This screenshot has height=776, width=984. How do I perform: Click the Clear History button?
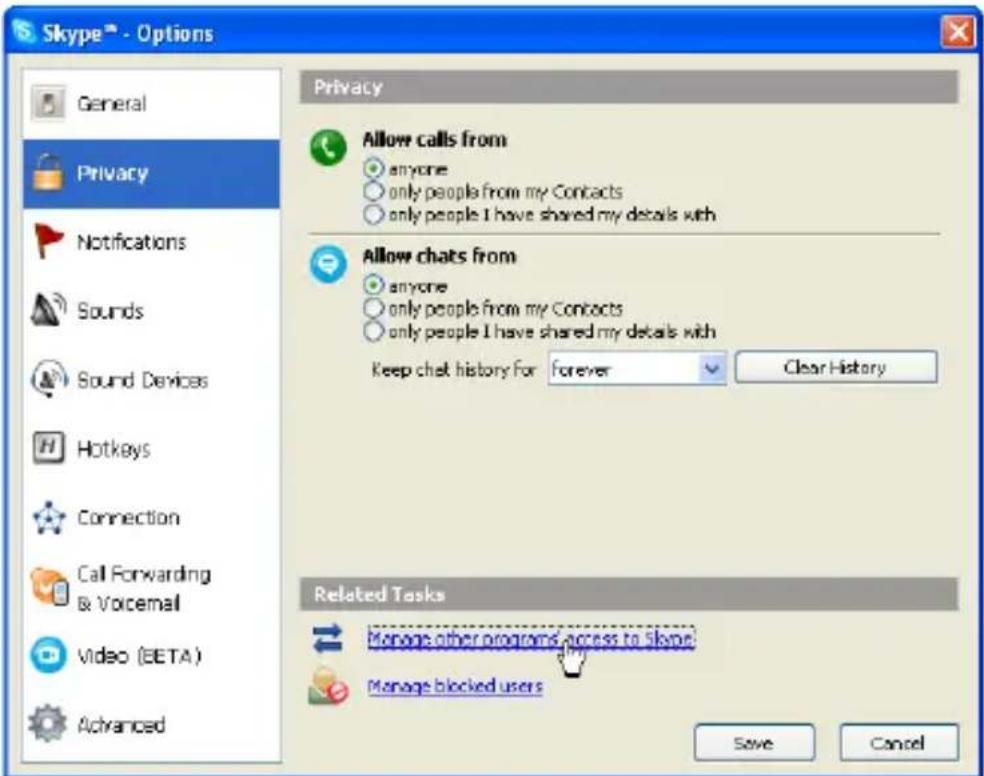(x=836, y=367)
